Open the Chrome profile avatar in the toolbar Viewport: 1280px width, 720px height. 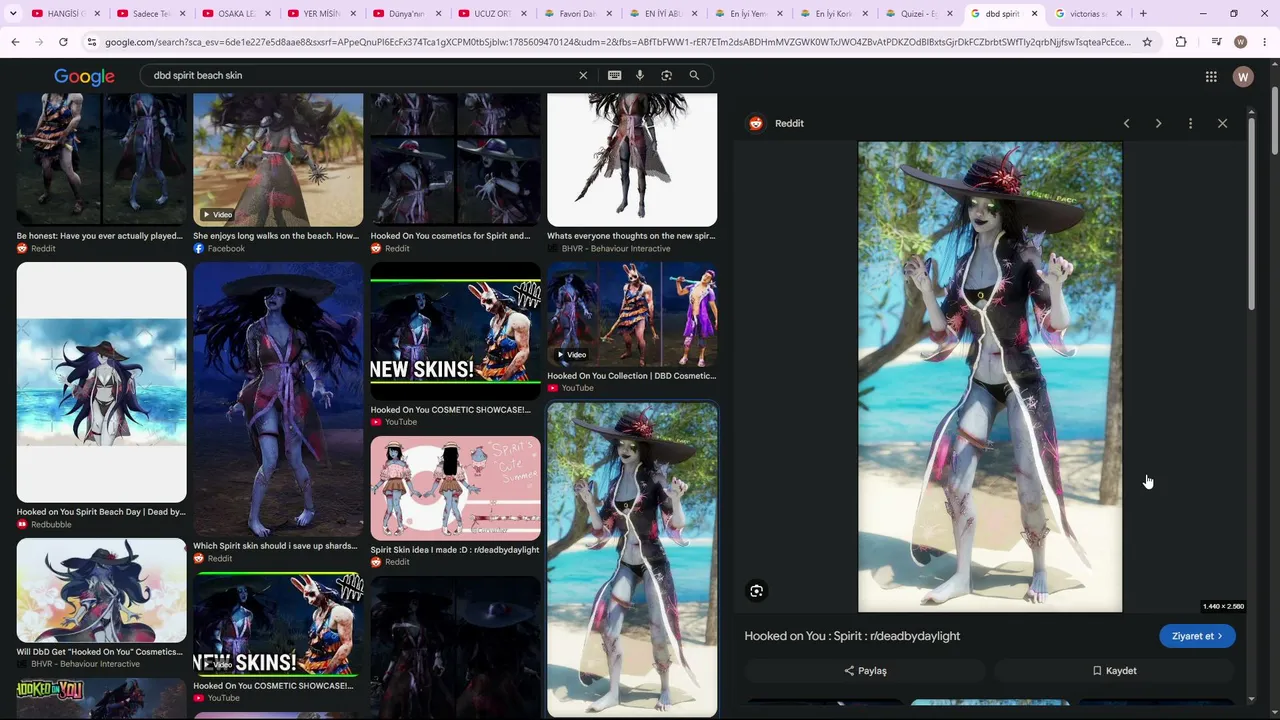point(1241,42)
